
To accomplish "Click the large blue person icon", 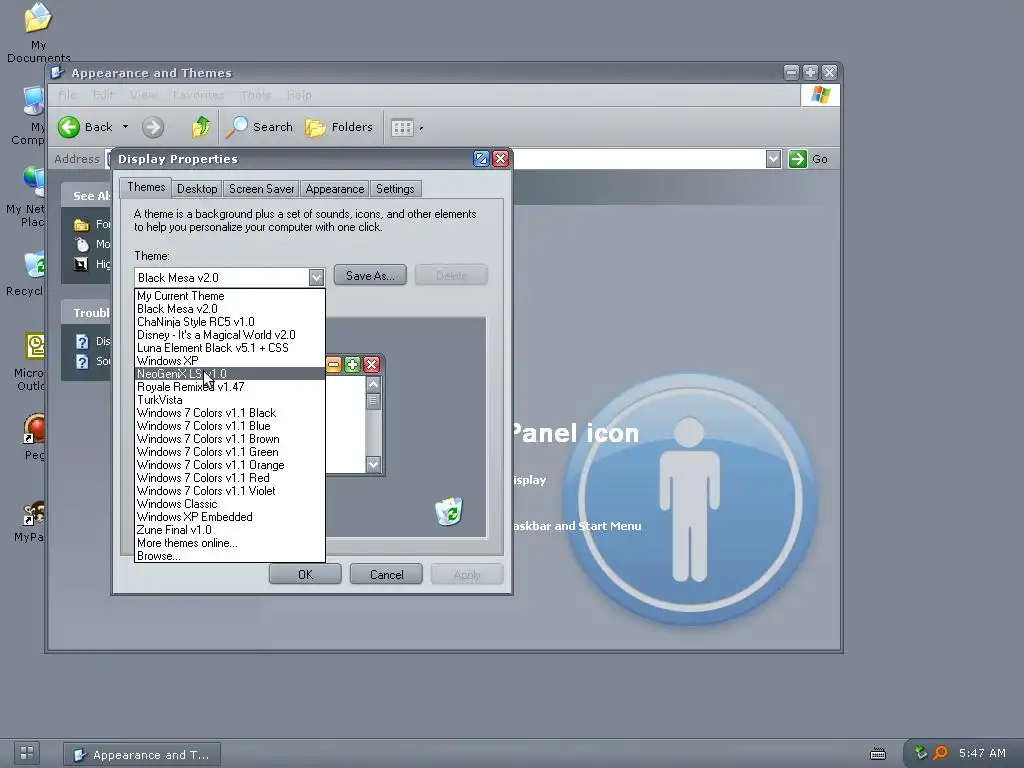I will point(690,500).
